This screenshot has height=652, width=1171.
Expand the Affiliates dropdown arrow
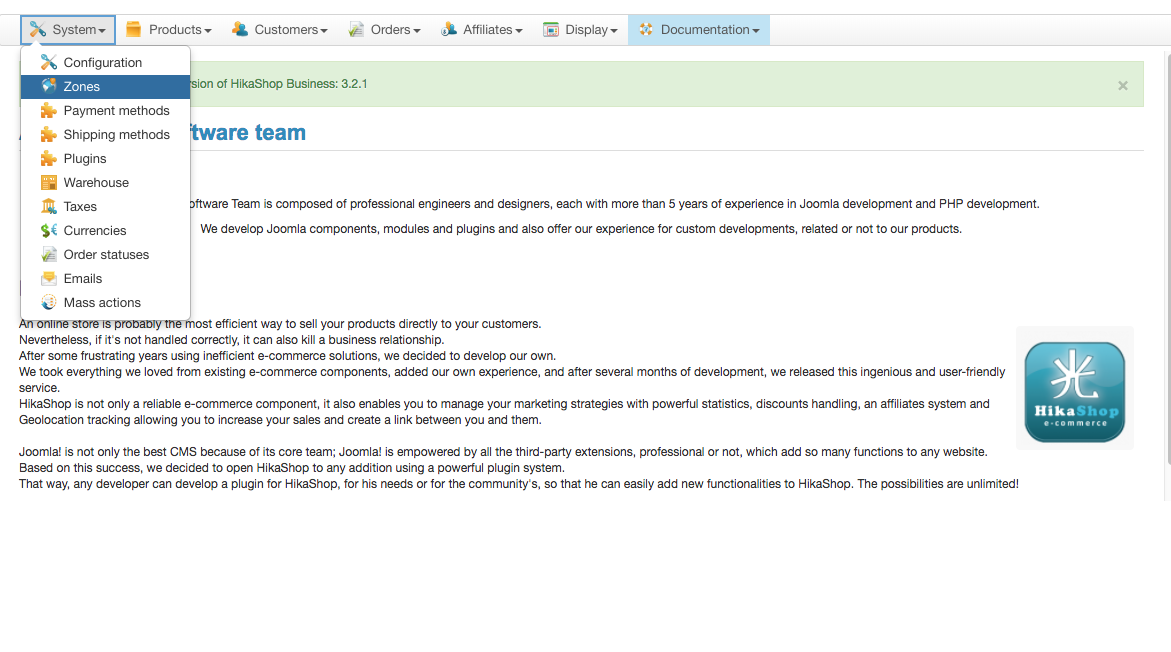tap(518, 31)
